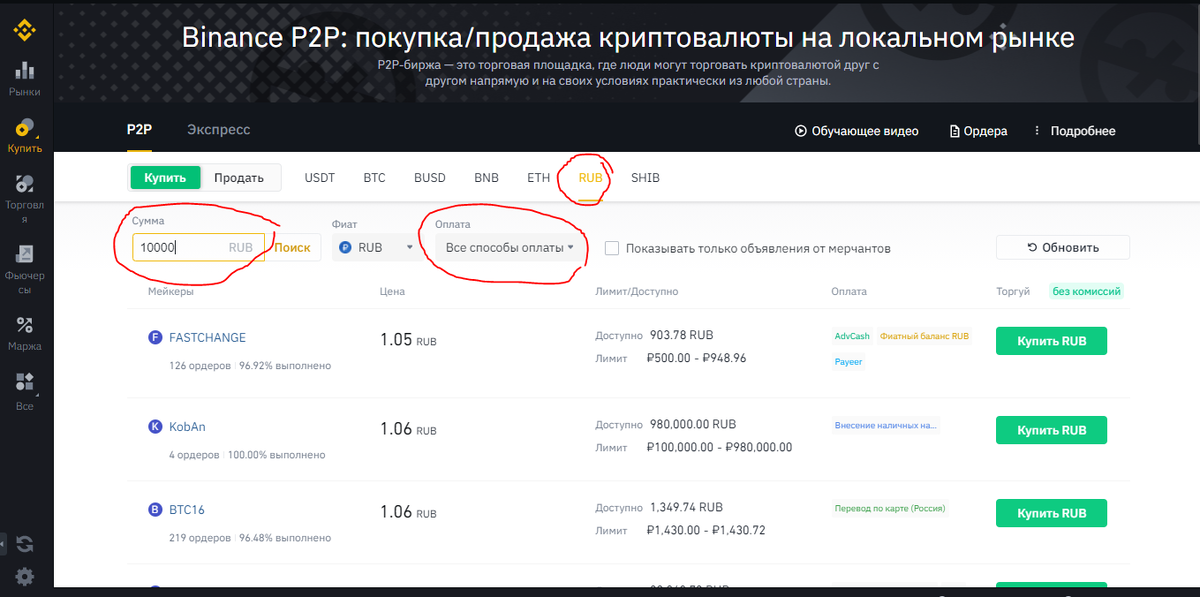Open BTC16 maker profile

187,510
